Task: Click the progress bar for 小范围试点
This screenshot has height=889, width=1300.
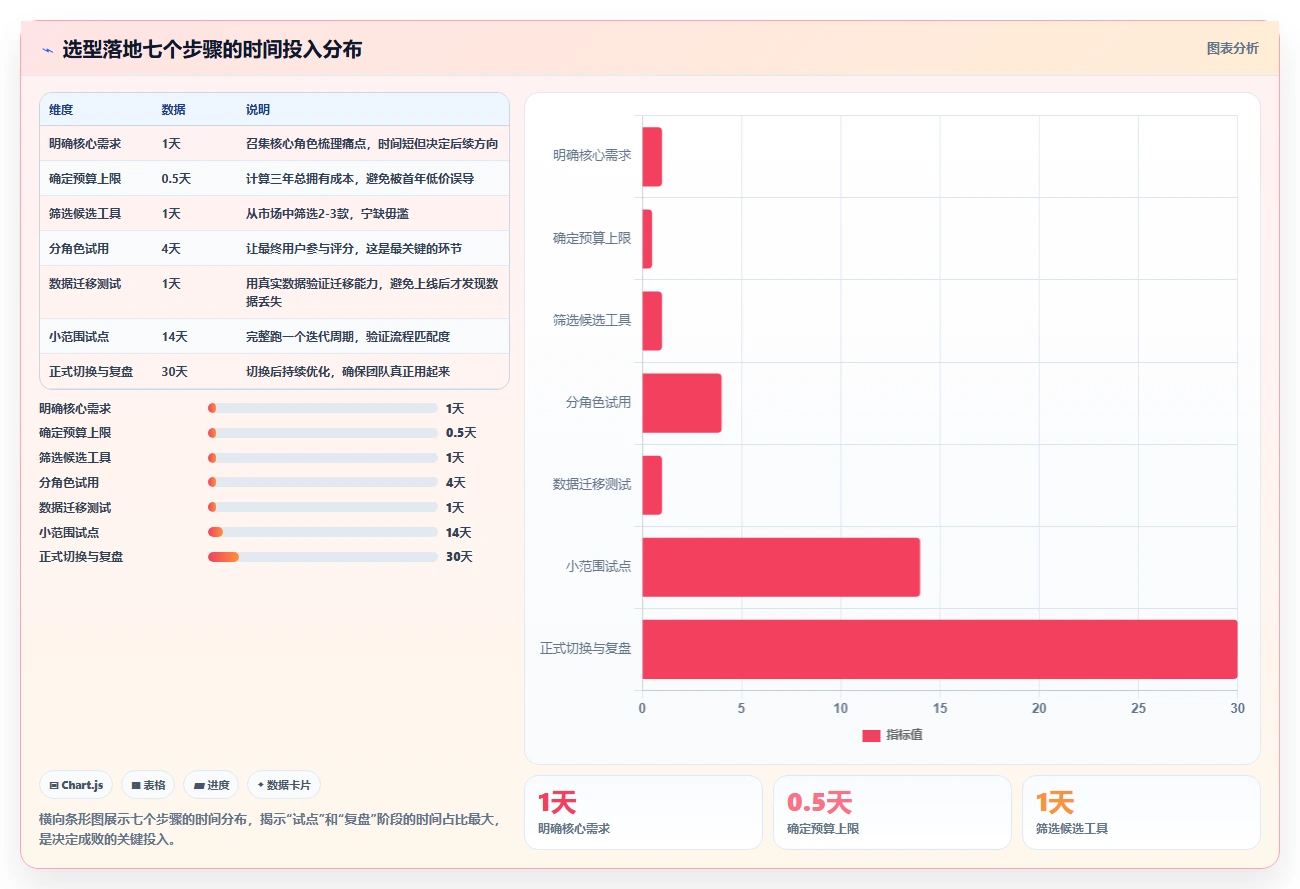Action: pyautogui.click(x=323, y=532)
